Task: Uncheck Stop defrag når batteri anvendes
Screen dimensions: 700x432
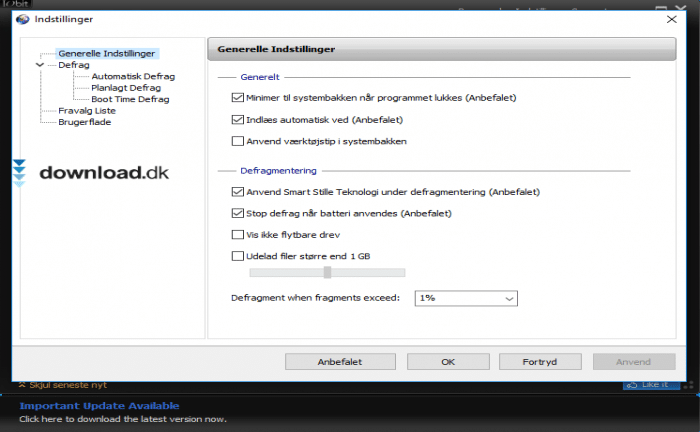Action: pyautogui.click(x=237, y=213)
